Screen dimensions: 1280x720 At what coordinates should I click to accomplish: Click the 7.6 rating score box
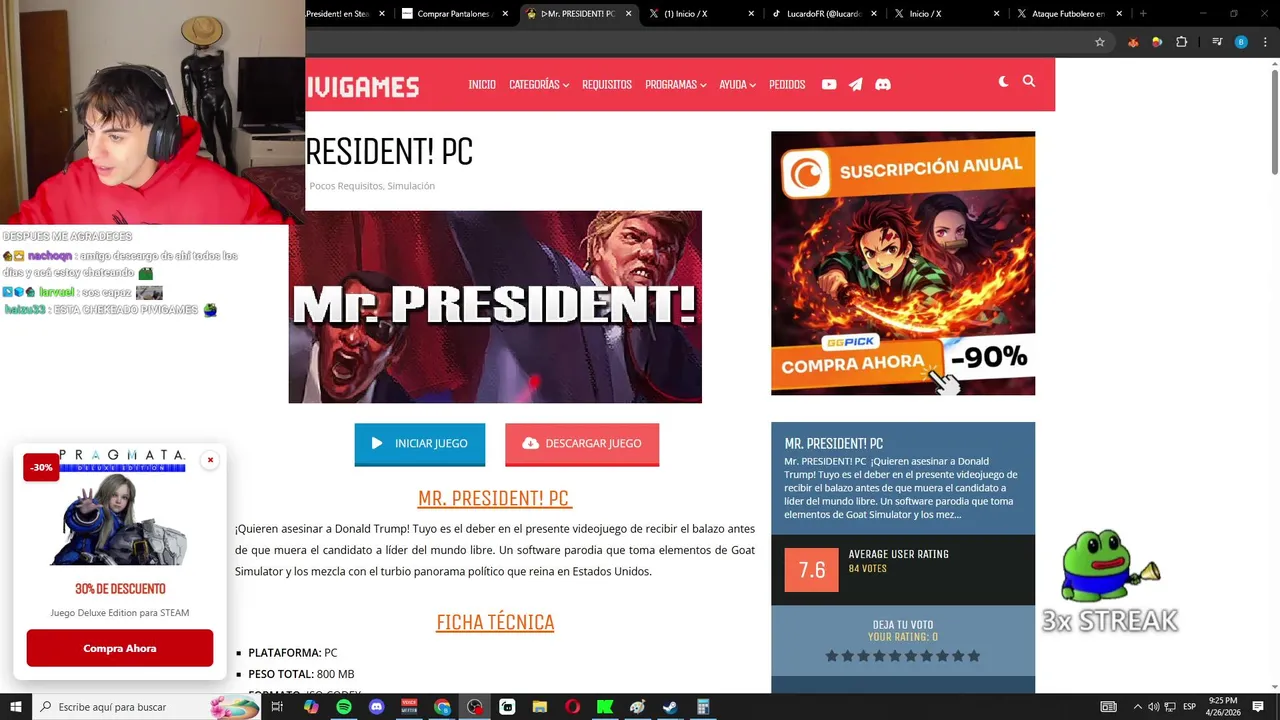point(811,570)
